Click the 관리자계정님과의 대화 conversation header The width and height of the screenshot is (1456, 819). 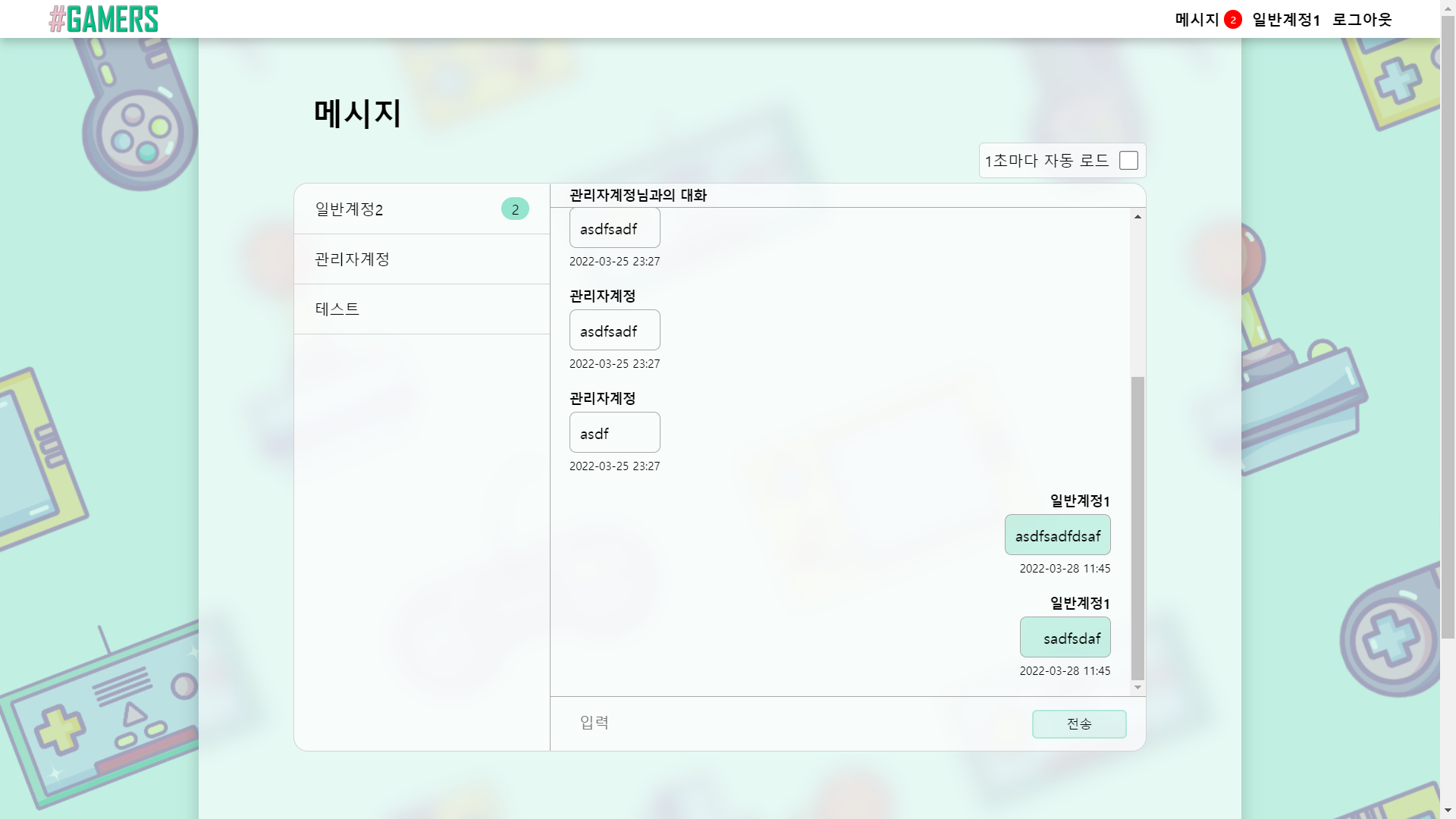coord(637,194)
